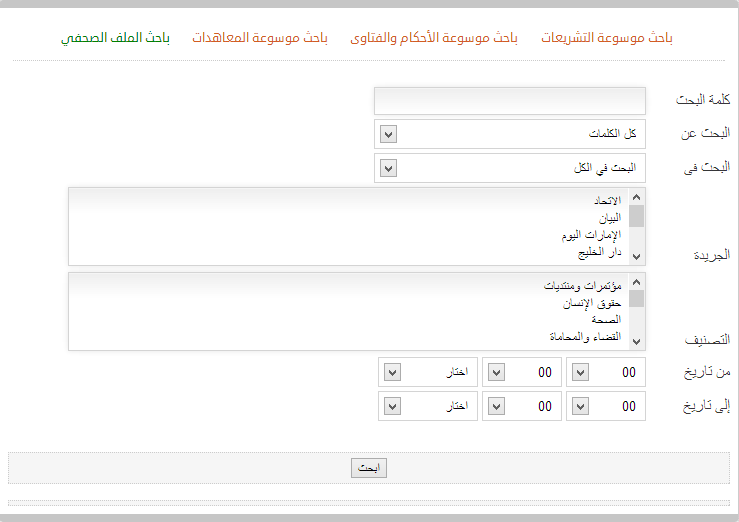
Task: Open the first 00 dropdown in من تاريخ row
Action: pyautogui.click(x=606, y=372)
